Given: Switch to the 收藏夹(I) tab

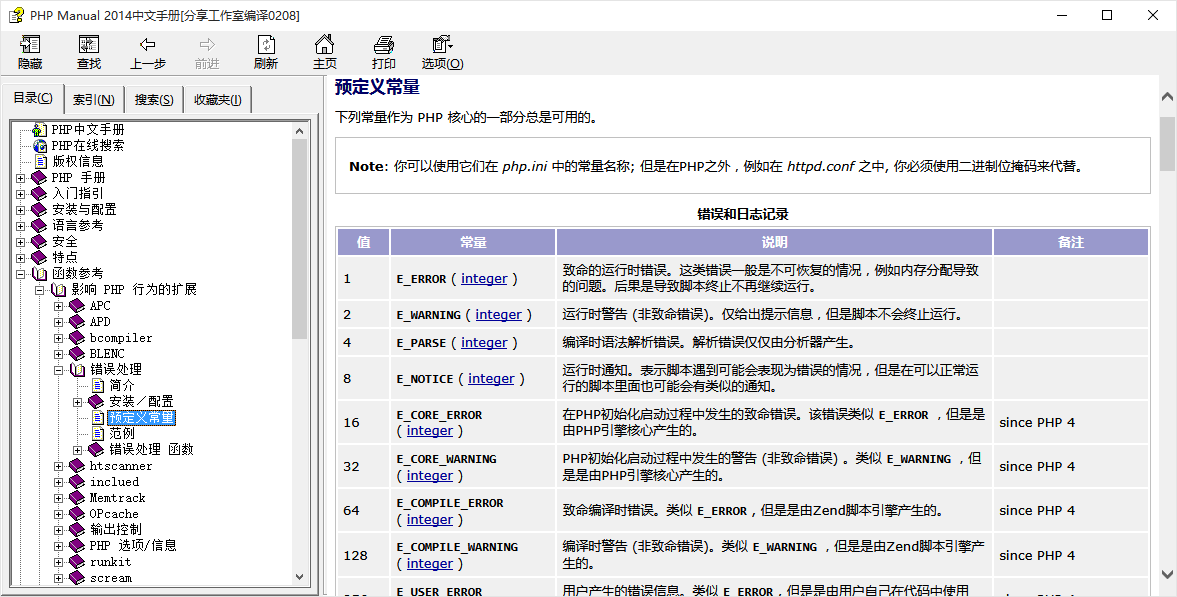Looking at the screenshot, I should click(x=218, y=99).
